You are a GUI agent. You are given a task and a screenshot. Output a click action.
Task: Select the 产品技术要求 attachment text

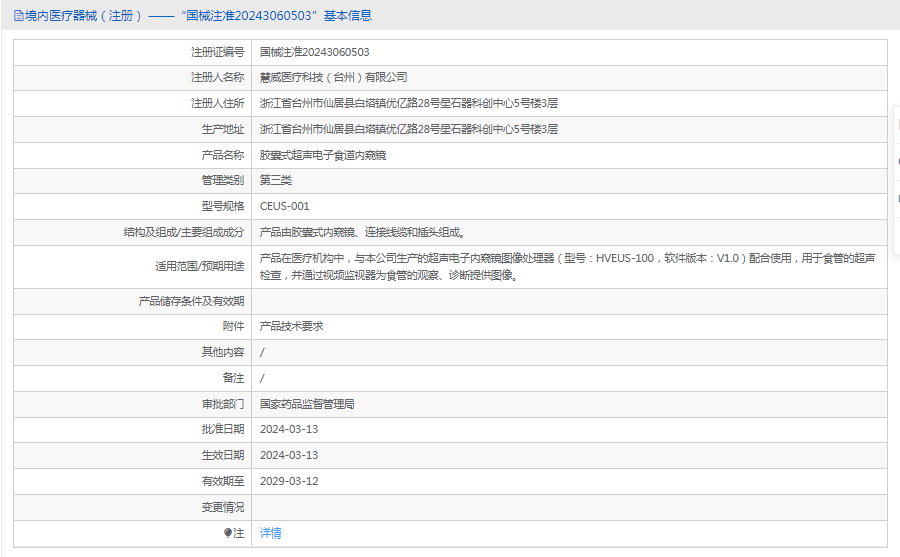pos(292,326)
